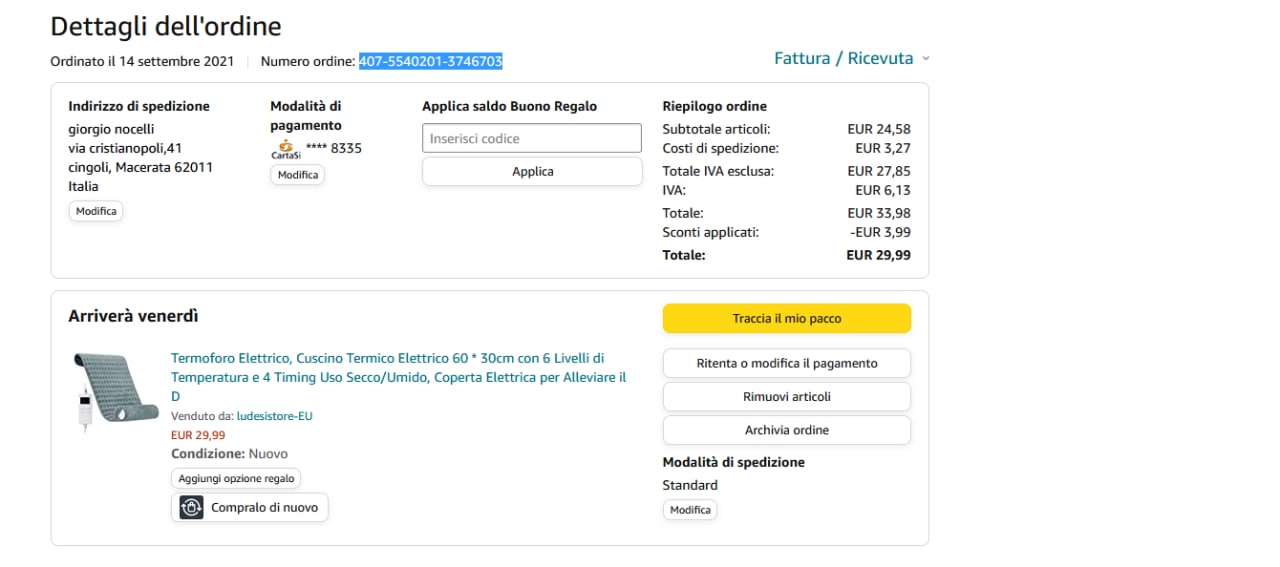Click the Rimuovi articoli button
Viewport: 1280px width, 567px height.
click(786, 396)
